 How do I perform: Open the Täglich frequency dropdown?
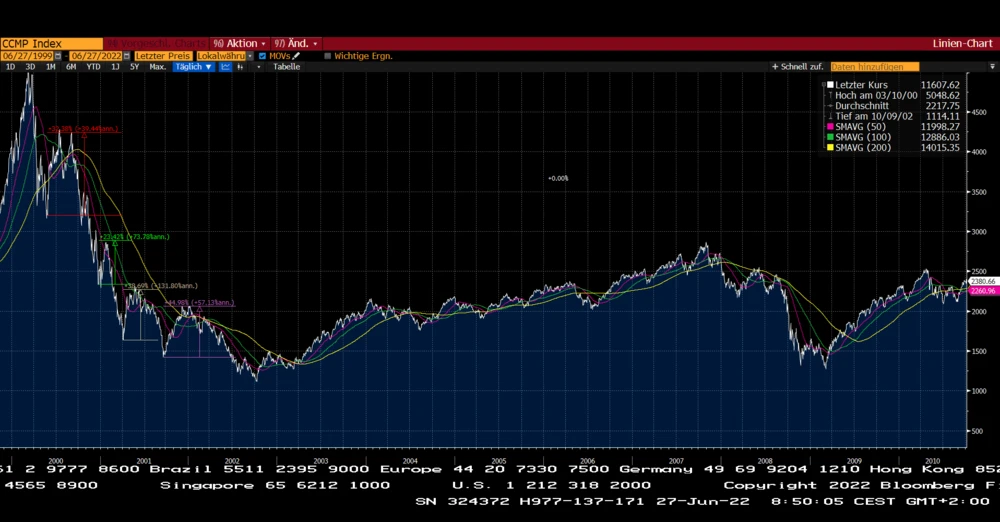tap(190, 67)
